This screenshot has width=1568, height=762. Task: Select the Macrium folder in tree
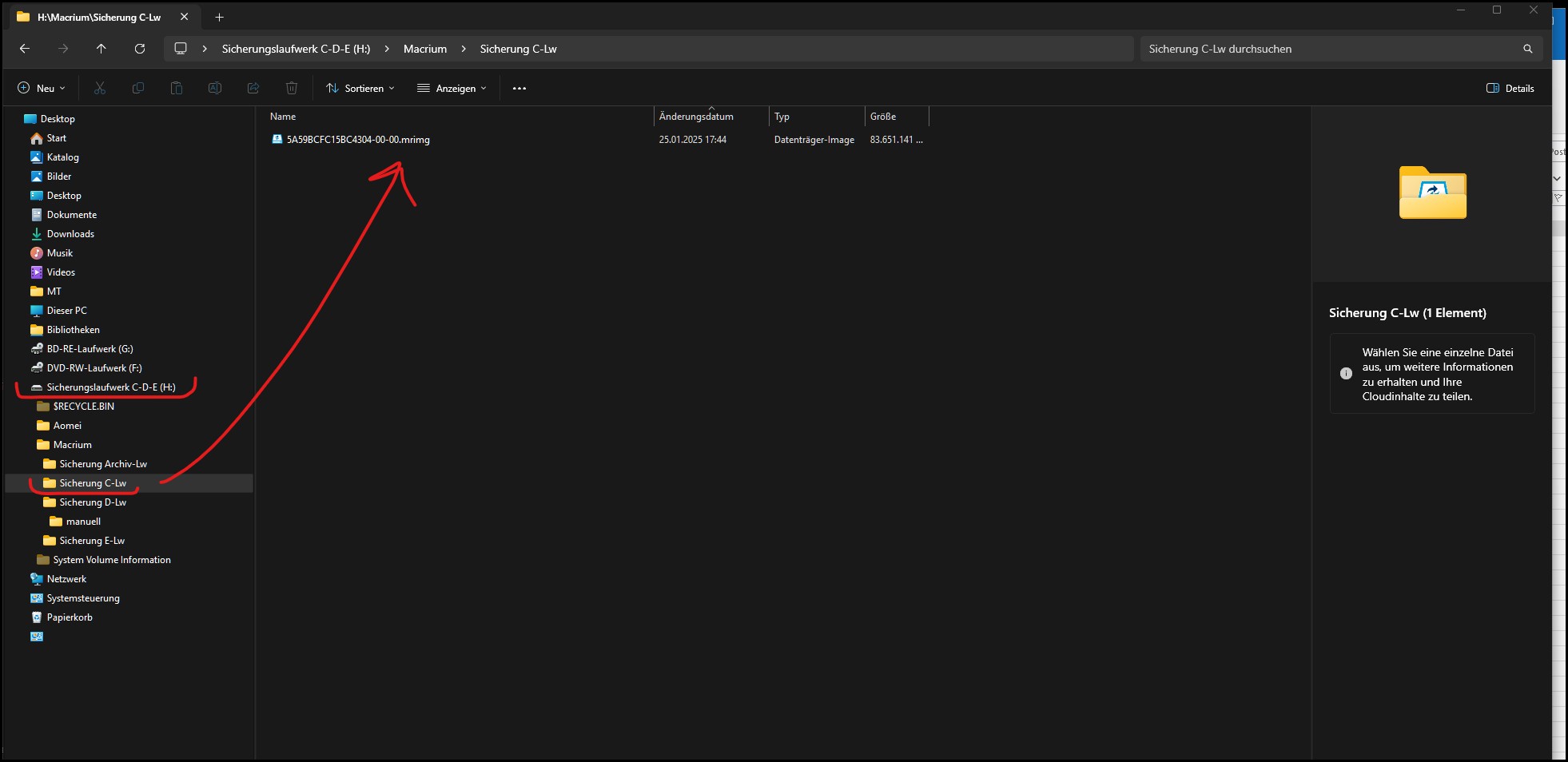72,445
